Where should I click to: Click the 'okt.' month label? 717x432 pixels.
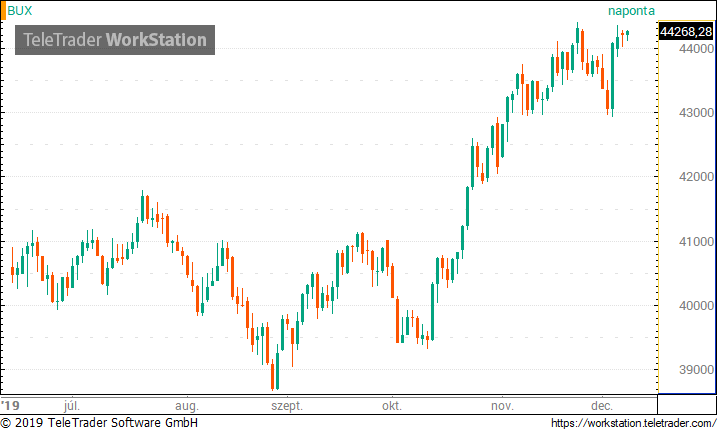point(392,405)
